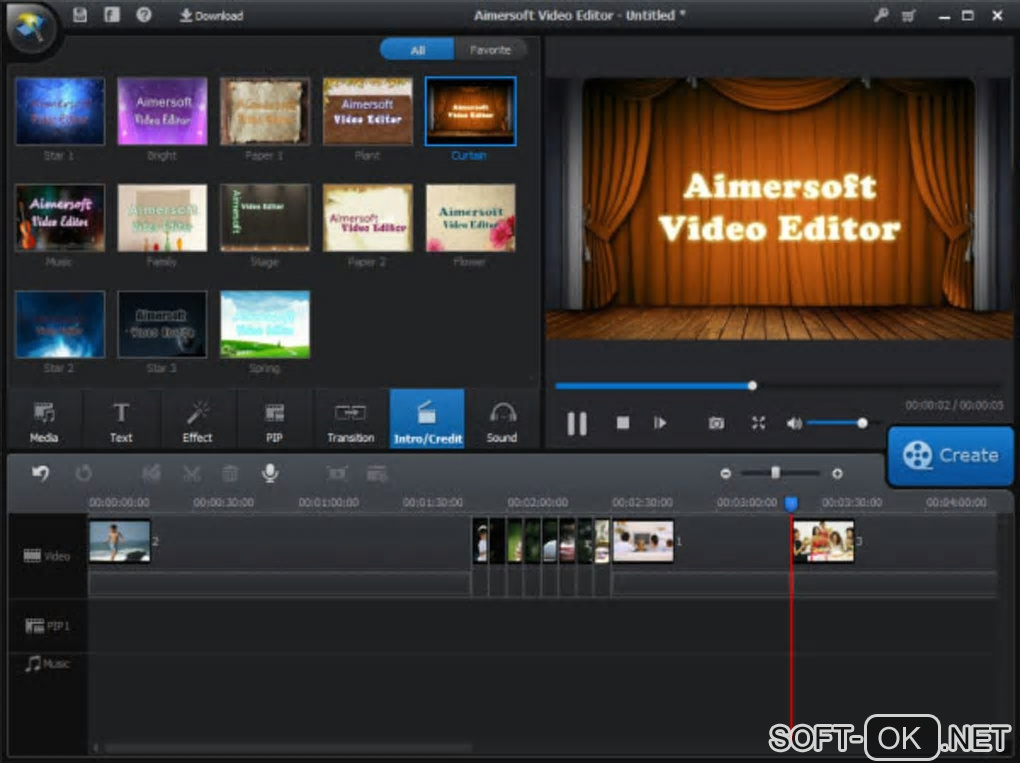This screenshot has height=763, width=1020.
Task: Click the microphone voiceover record icon
Action: pyautogui.click(x=270, y=473)
